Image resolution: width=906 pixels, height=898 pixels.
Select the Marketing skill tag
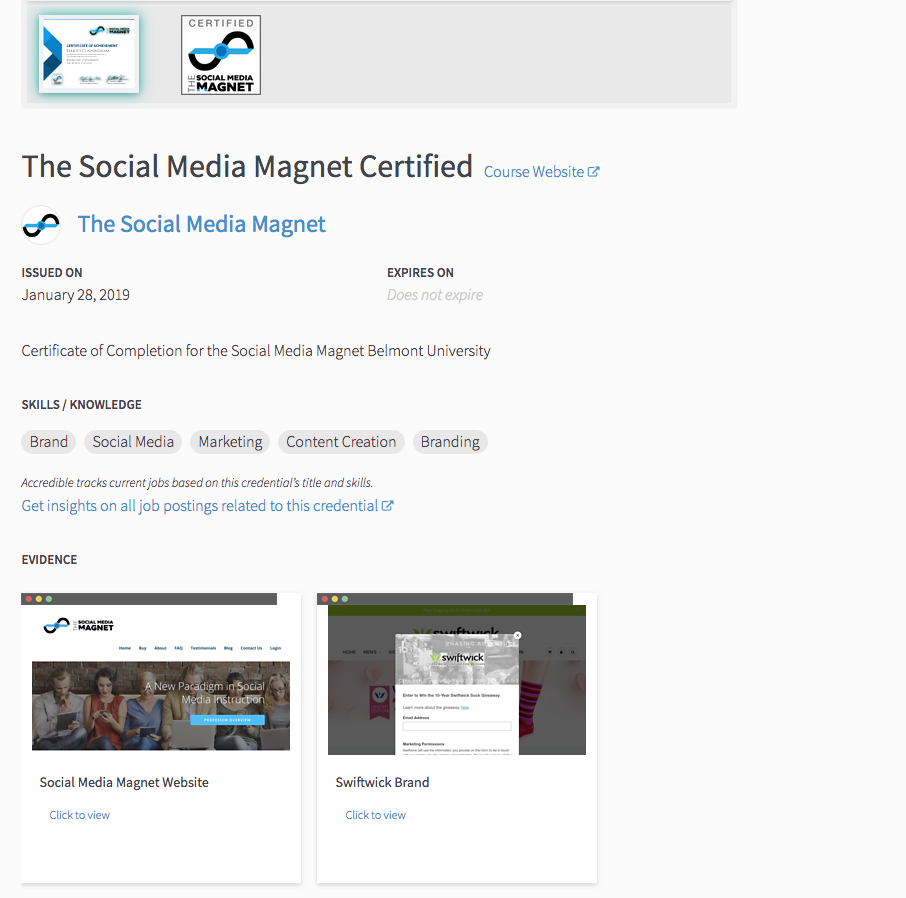point(230,442)
